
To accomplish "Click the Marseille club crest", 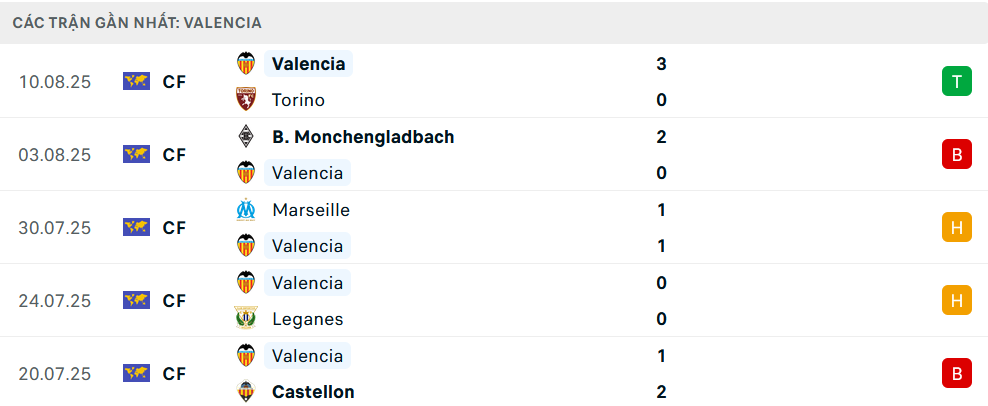I will point(245,210).
